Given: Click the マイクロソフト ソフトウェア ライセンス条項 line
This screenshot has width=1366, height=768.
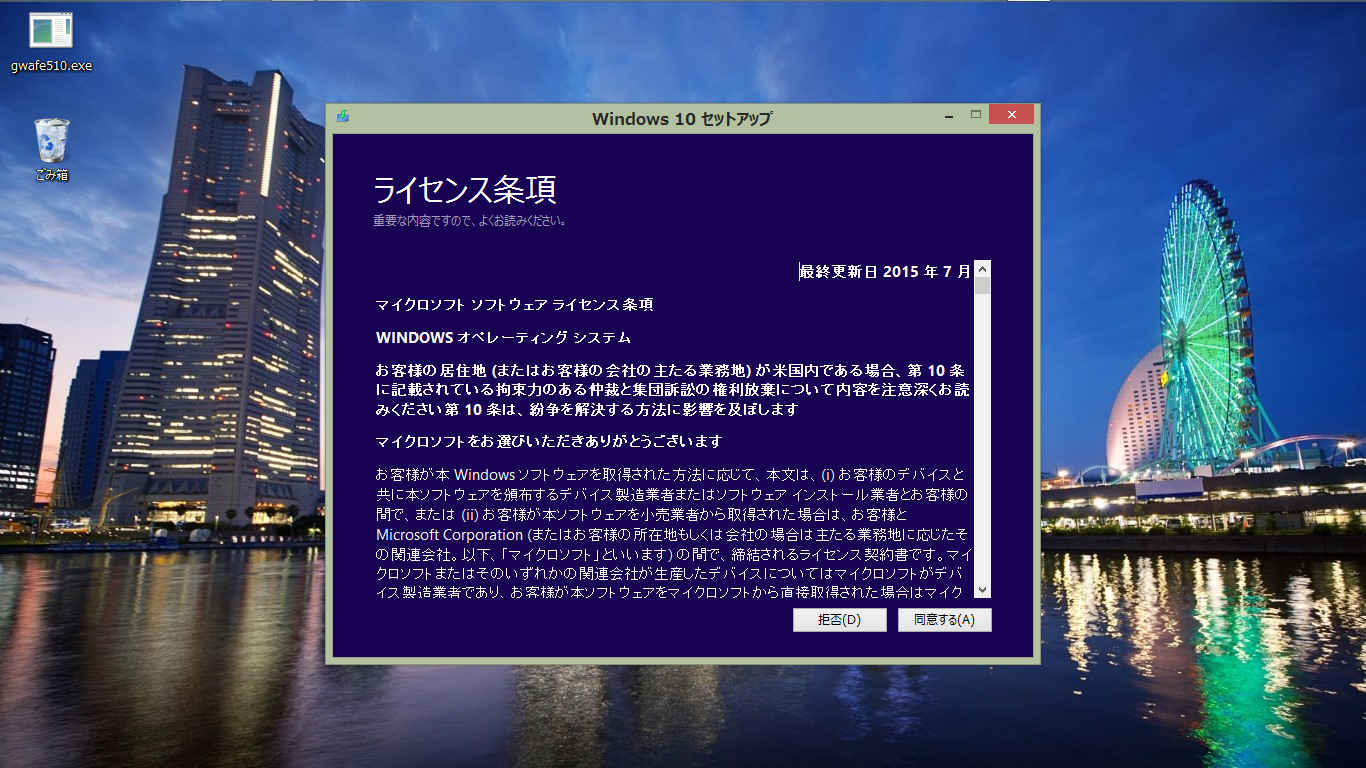Looking at the screenshot, I should coord(514,304).
